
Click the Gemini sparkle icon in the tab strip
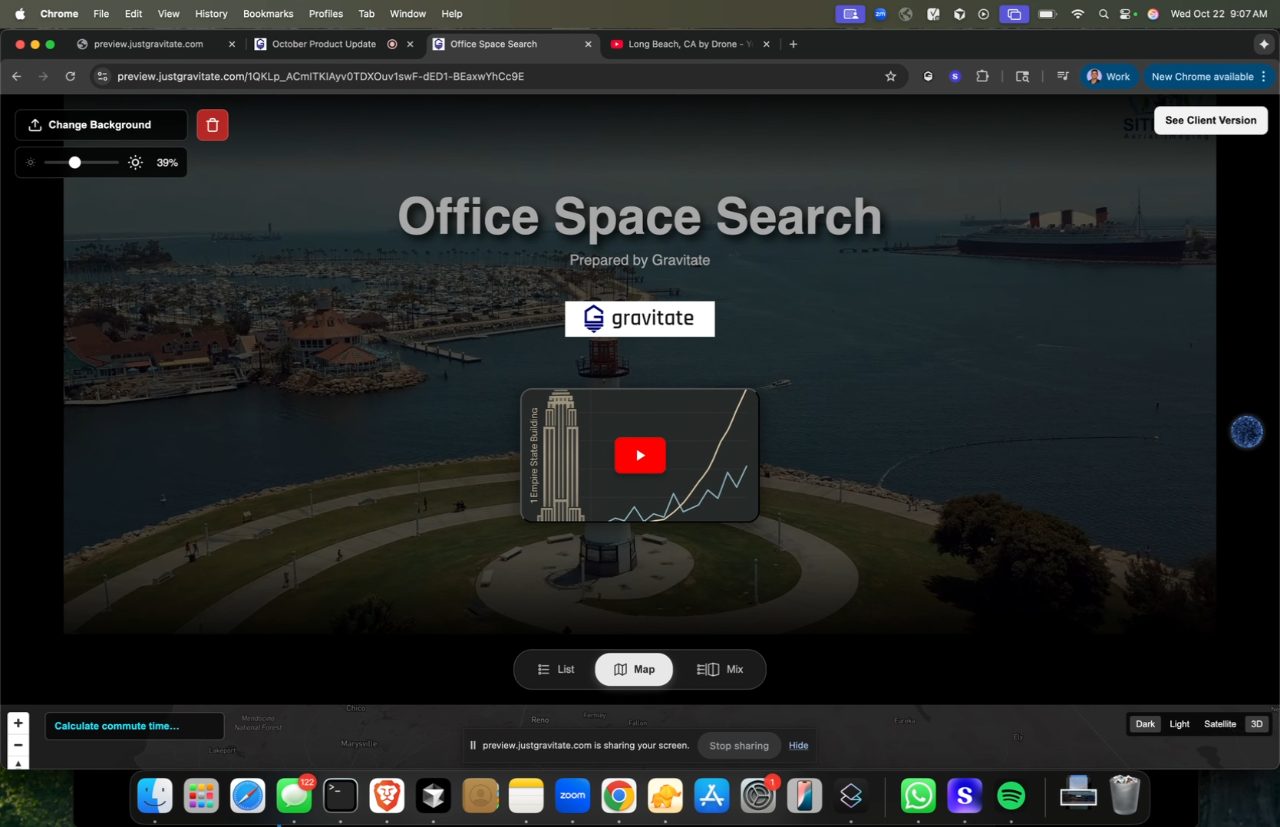[x=1264, y=44]
